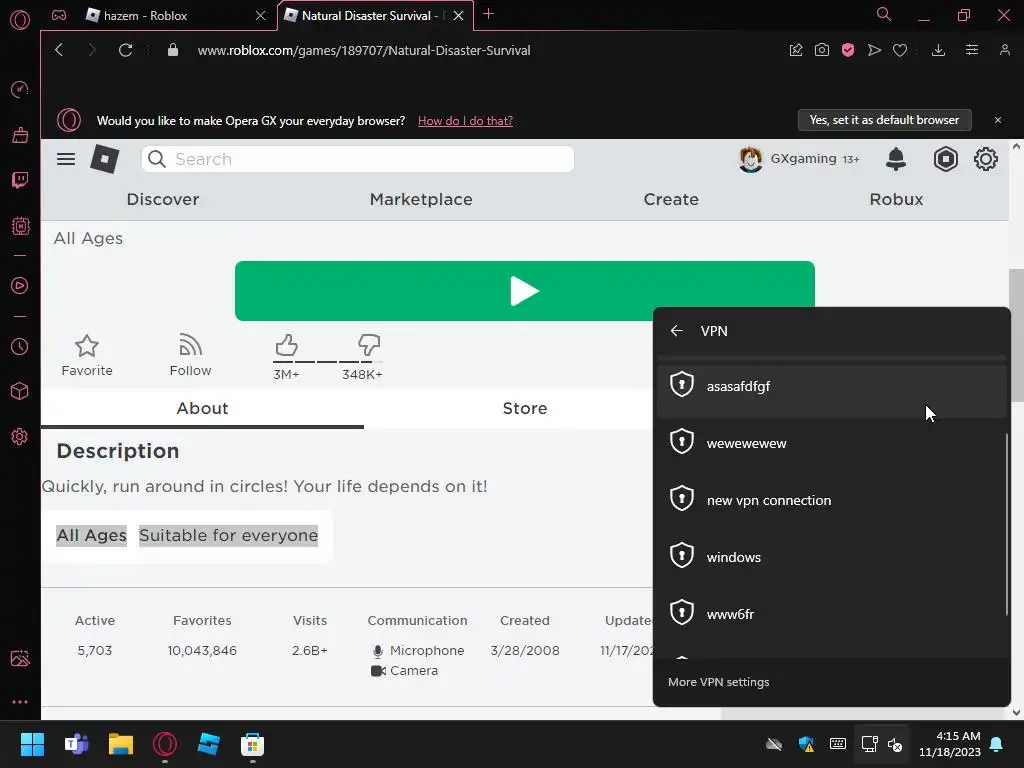Take a snapshot with camera icon
Screen dimensions: 1024x768
822,50
